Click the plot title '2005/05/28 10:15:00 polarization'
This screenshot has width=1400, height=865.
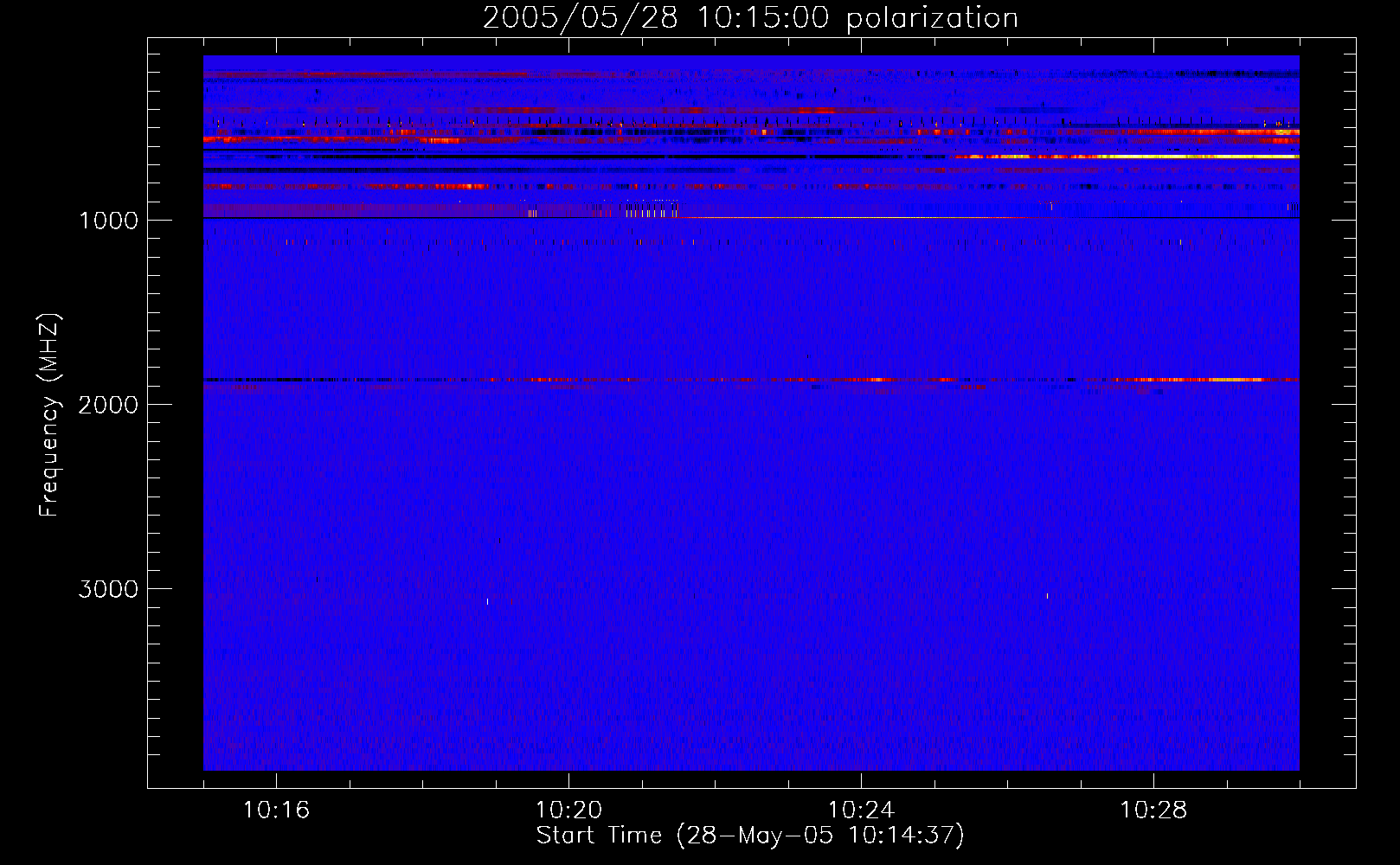pos(750,18)
